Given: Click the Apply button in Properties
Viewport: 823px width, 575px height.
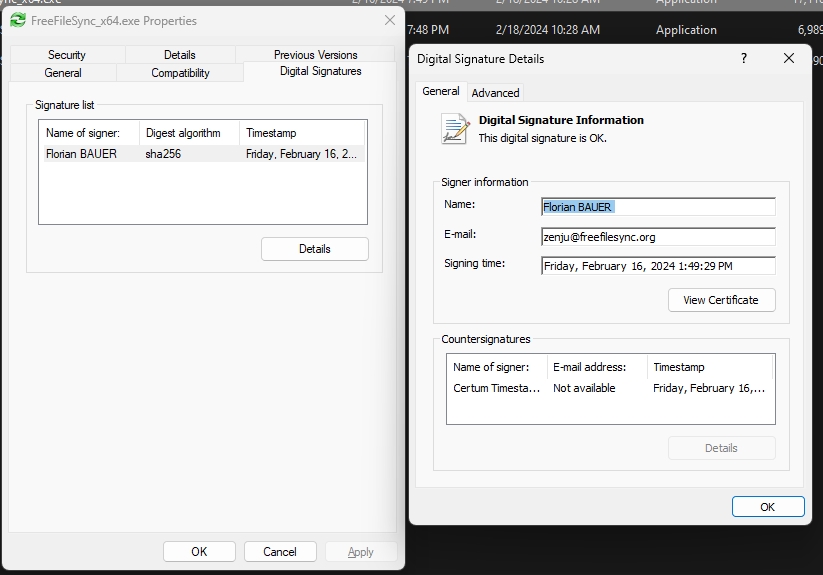Looking at the screenshot, I should click(x=361, y=552).
